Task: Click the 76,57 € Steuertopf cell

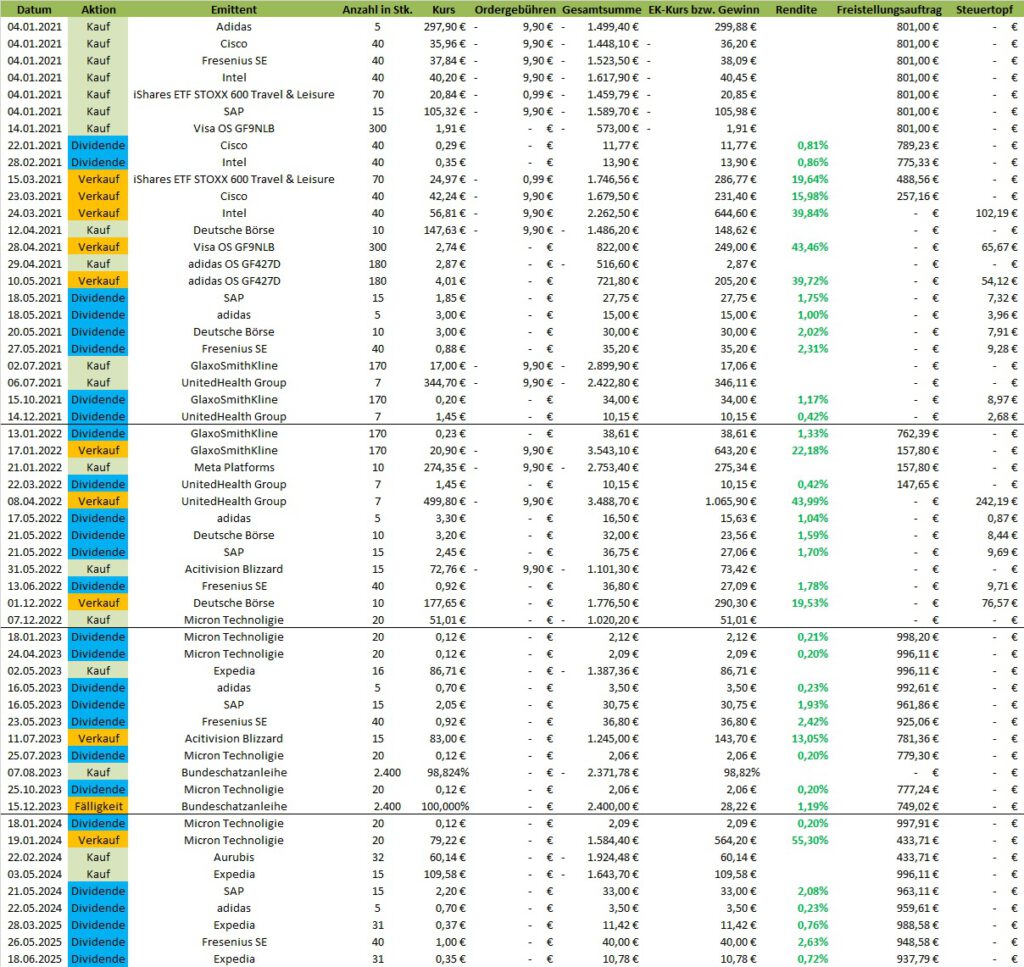Action: pos(999,604)
